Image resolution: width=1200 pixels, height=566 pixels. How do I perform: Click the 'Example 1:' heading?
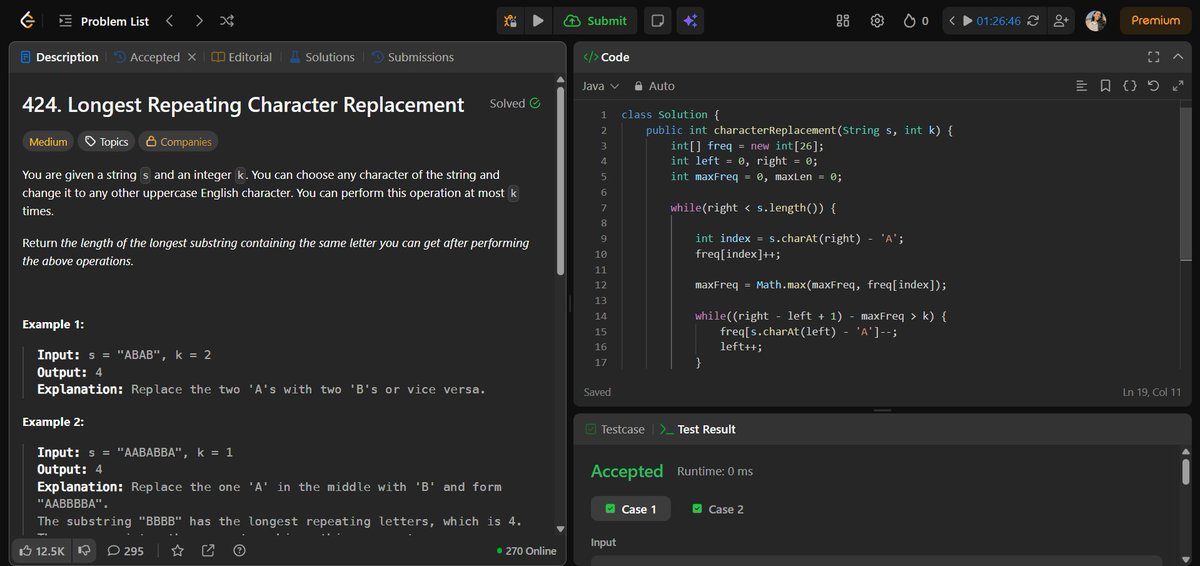click(53, 325)
